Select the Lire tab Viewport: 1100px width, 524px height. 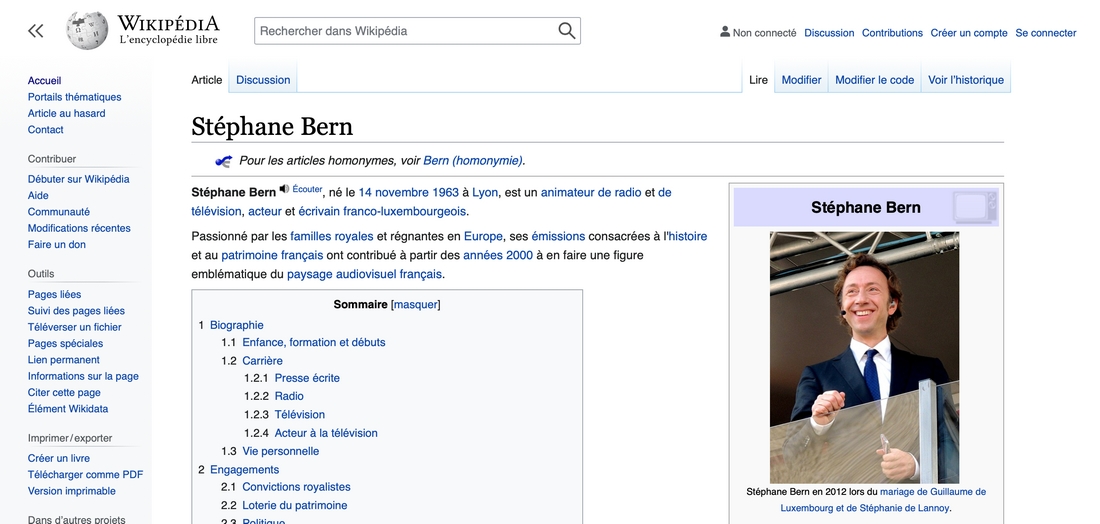[758, 80]
